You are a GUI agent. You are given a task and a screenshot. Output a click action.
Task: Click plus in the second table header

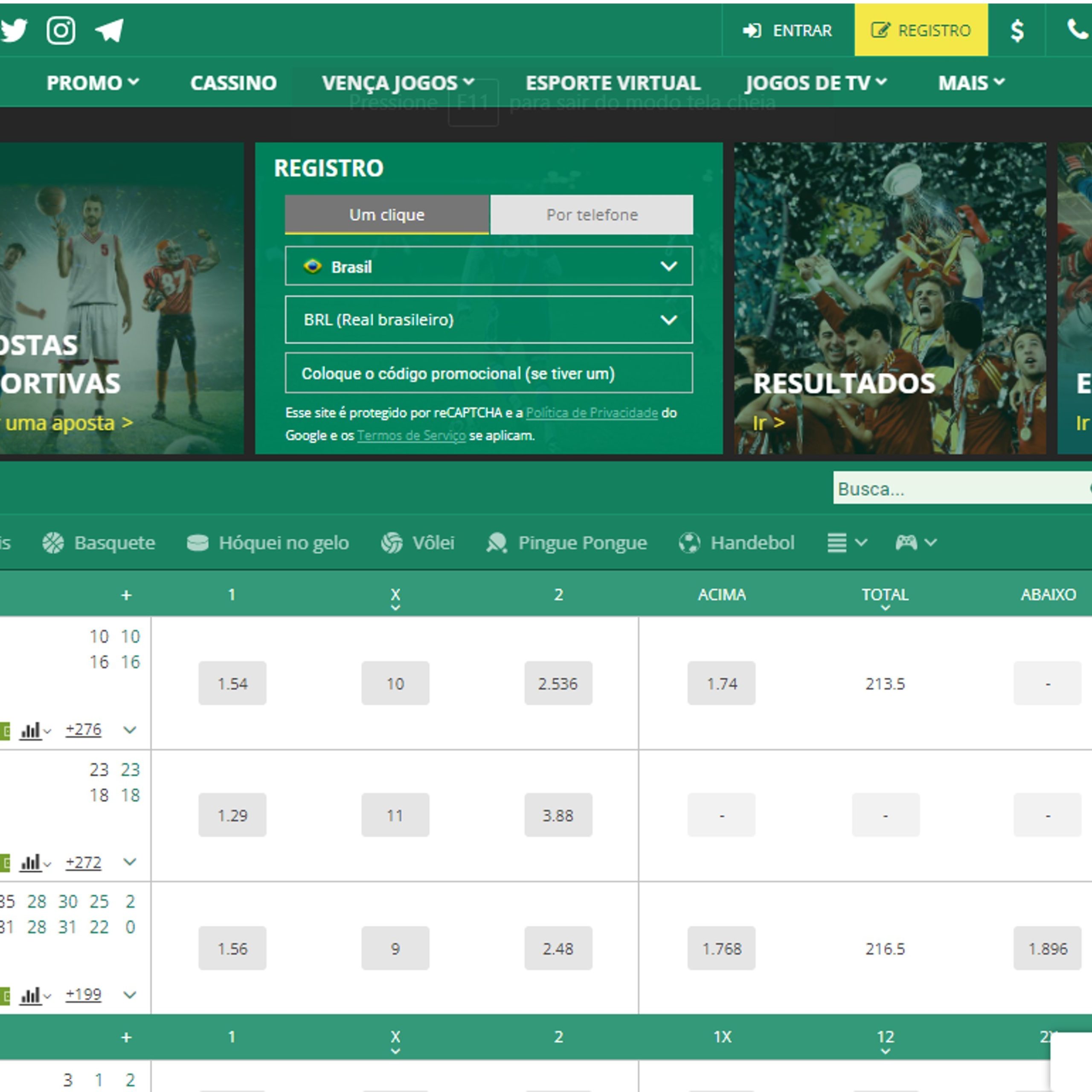pos(127,1037)
